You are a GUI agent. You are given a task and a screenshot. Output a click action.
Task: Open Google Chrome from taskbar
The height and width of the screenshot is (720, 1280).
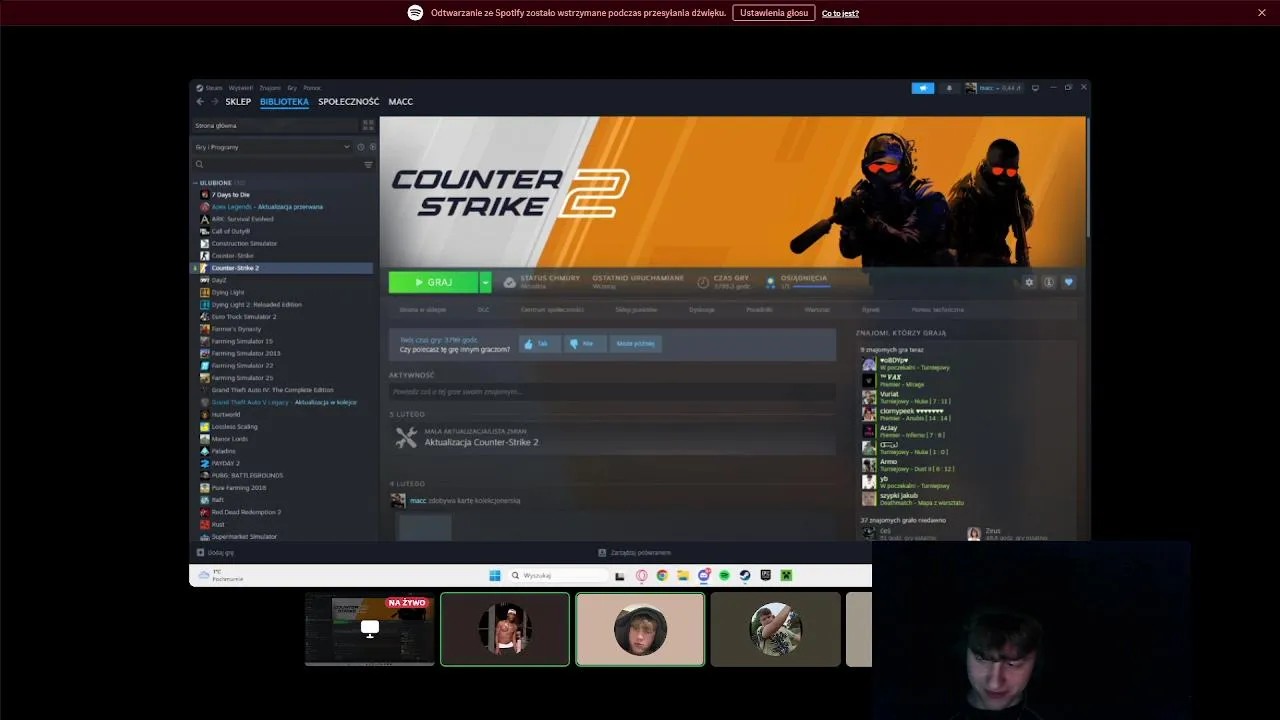(x=662, y=576)
